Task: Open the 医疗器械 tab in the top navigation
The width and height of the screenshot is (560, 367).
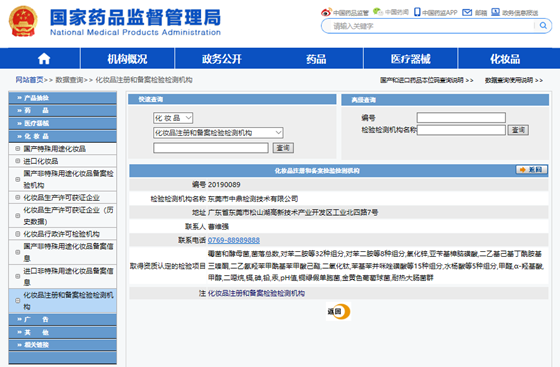Action: click(x=410, y=59)
